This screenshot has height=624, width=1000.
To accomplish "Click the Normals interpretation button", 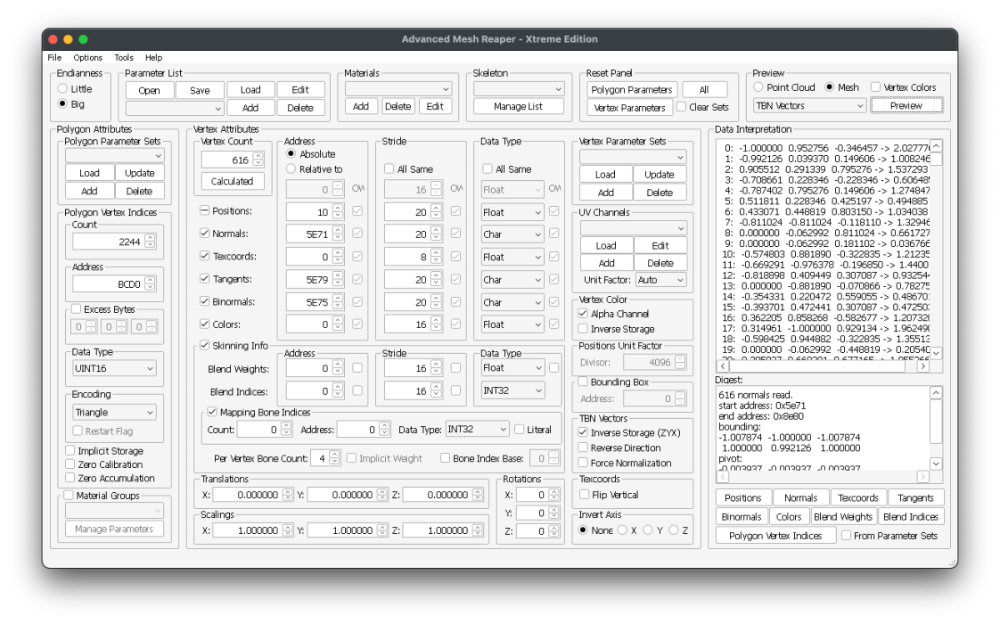I will 800,498.
